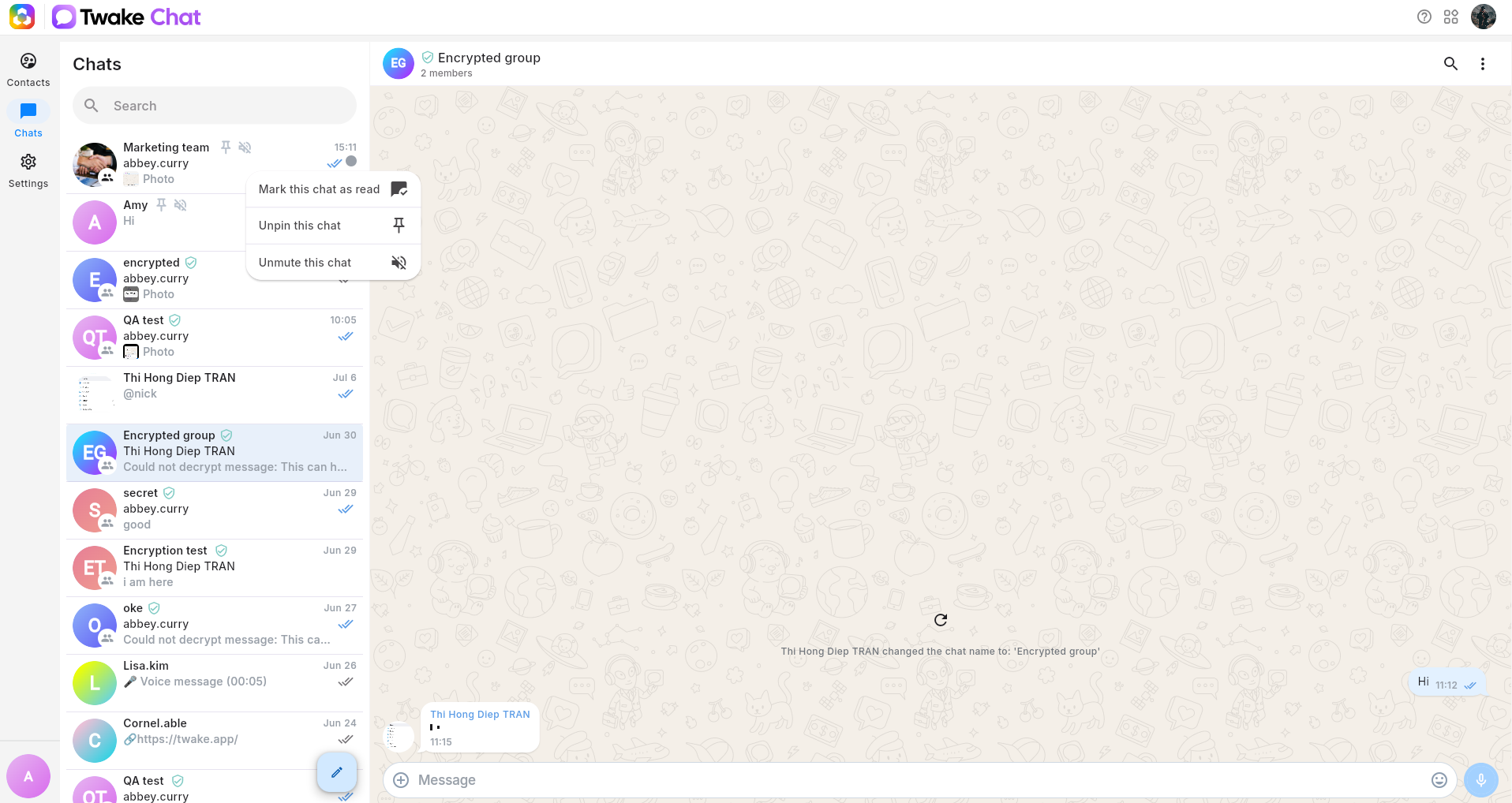Click the chat name changed notice
The image size is (1512, 803).
(x=941, y=652)
